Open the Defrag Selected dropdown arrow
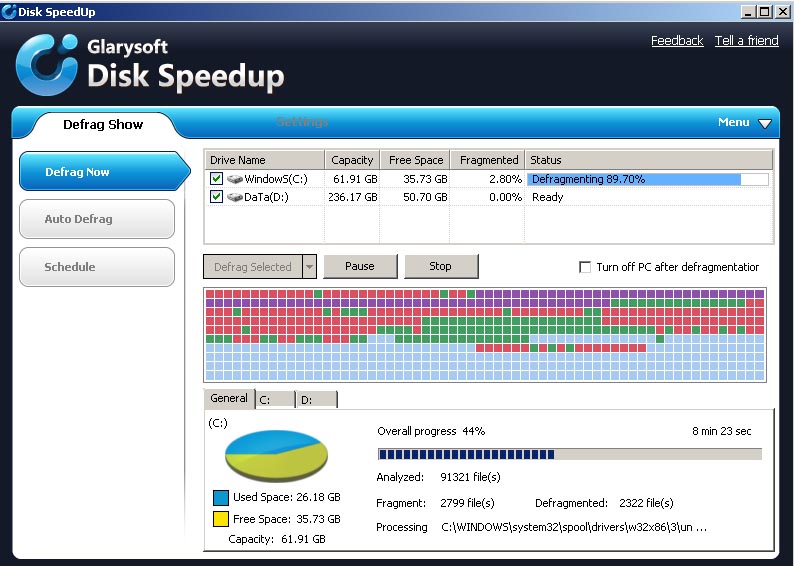Image resolution: width=794 pixels, height=566 pixels. (309, 266)
